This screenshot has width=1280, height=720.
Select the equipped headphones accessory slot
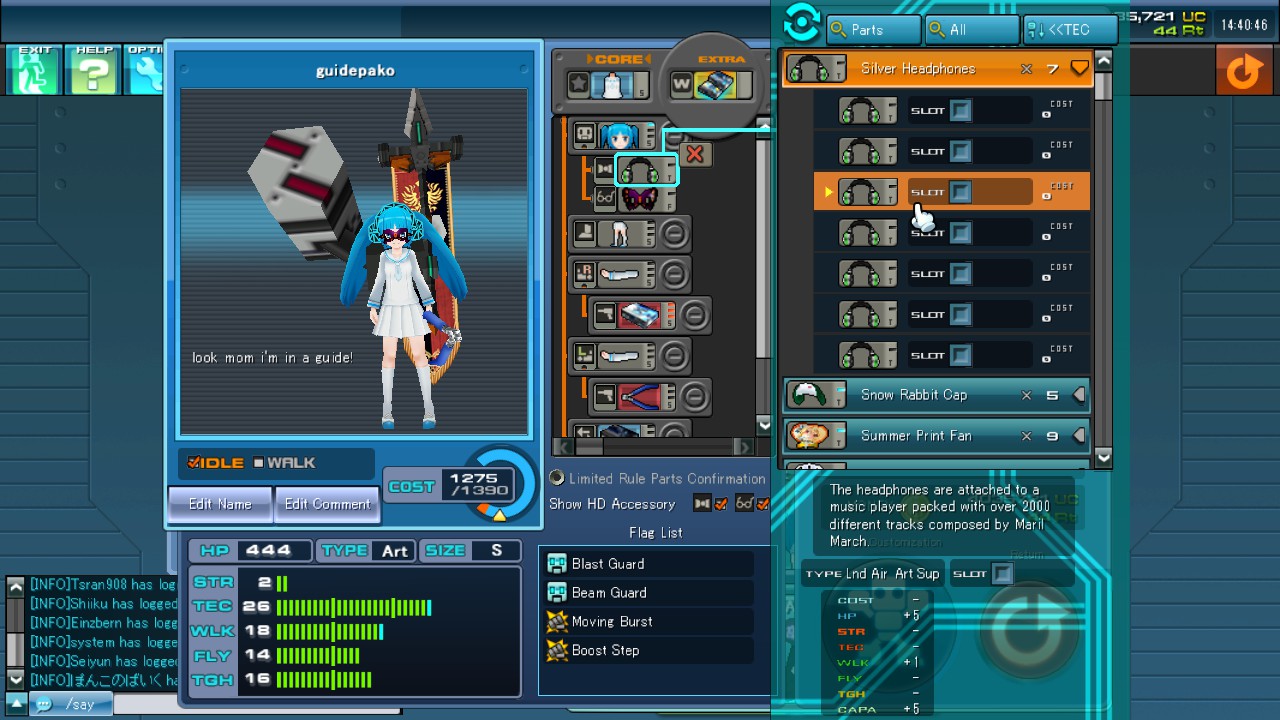[645, 170]
